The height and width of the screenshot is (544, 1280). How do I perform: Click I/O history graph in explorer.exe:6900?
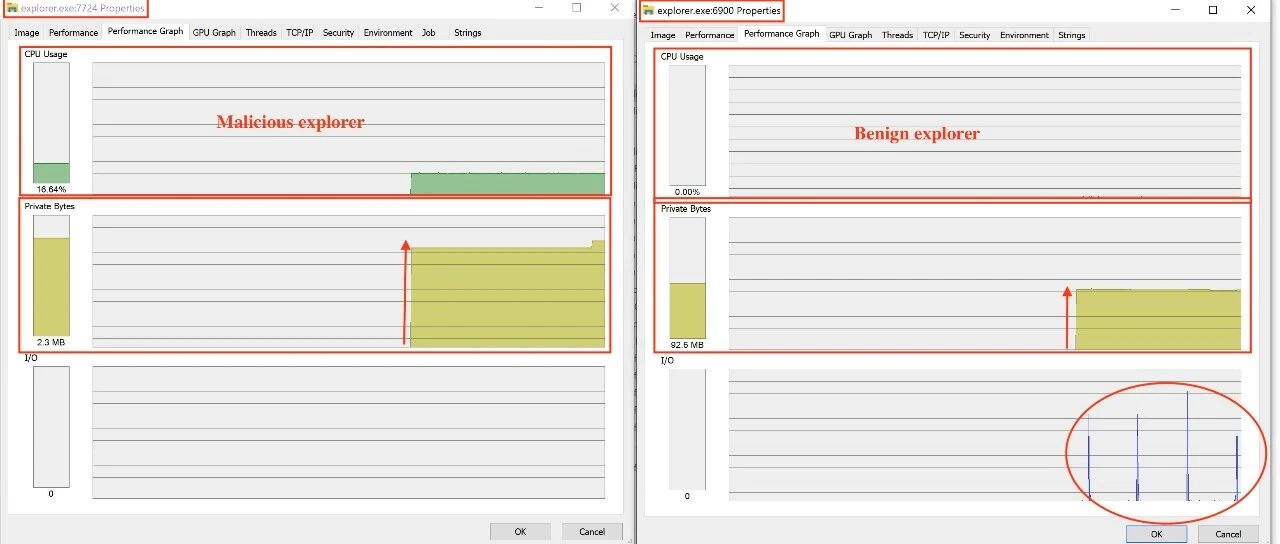[x=984, y=435]
